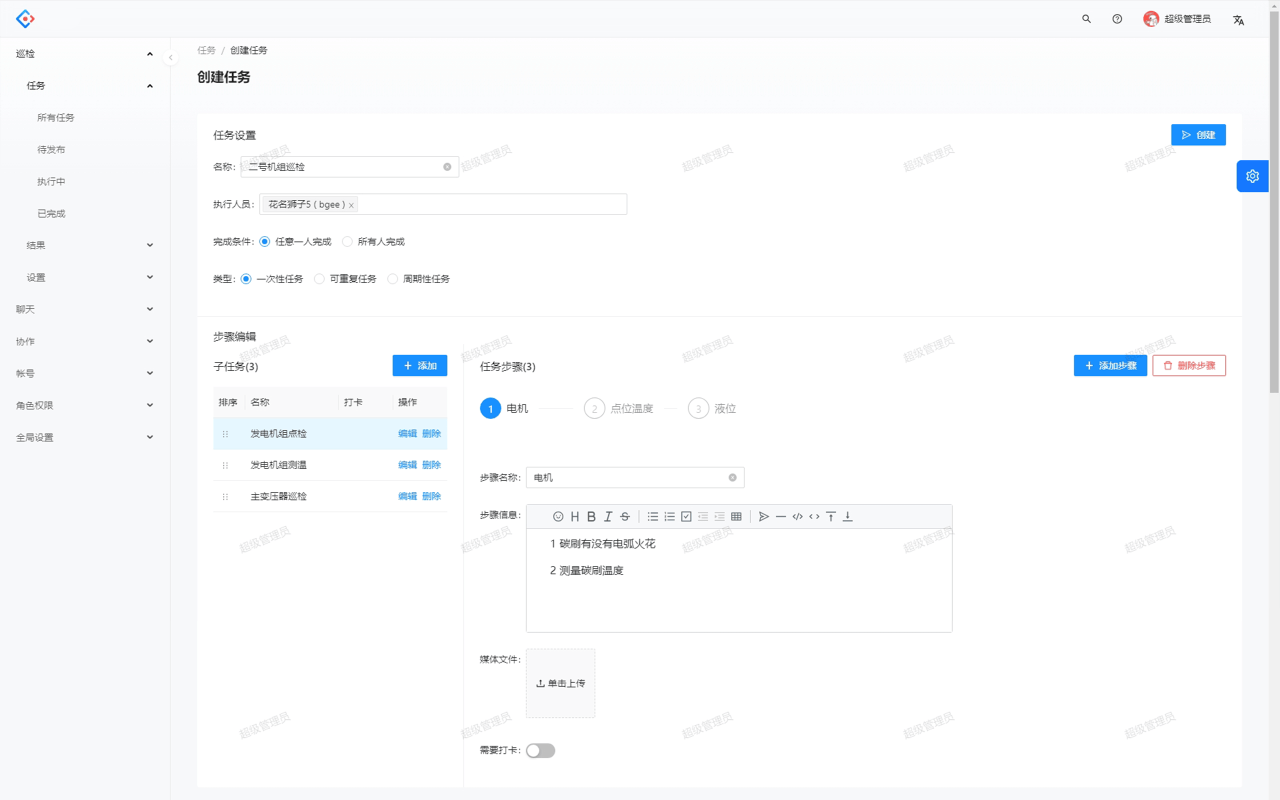The image size is (1280, 800).
Task: Open the blue settings gear panel
Action: click(1252, 176)
